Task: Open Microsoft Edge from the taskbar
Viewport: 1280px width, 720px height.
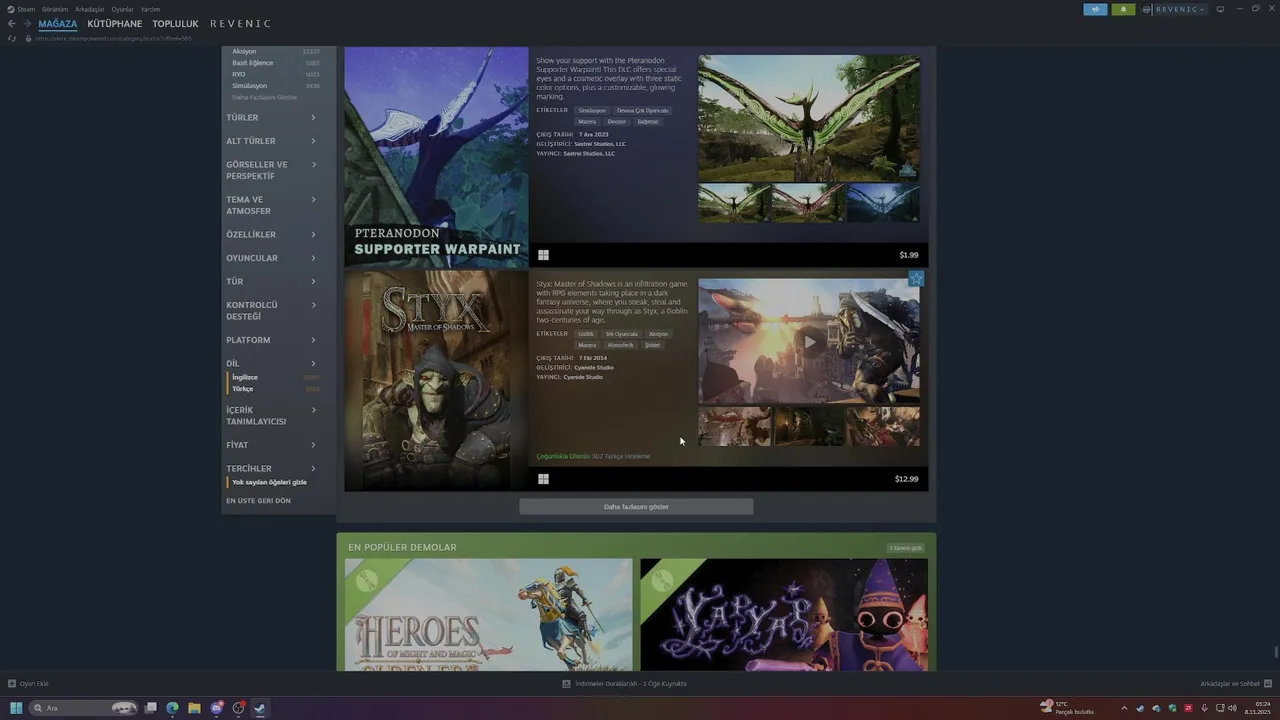Action: pyautogui.click(x=172, y=708)
